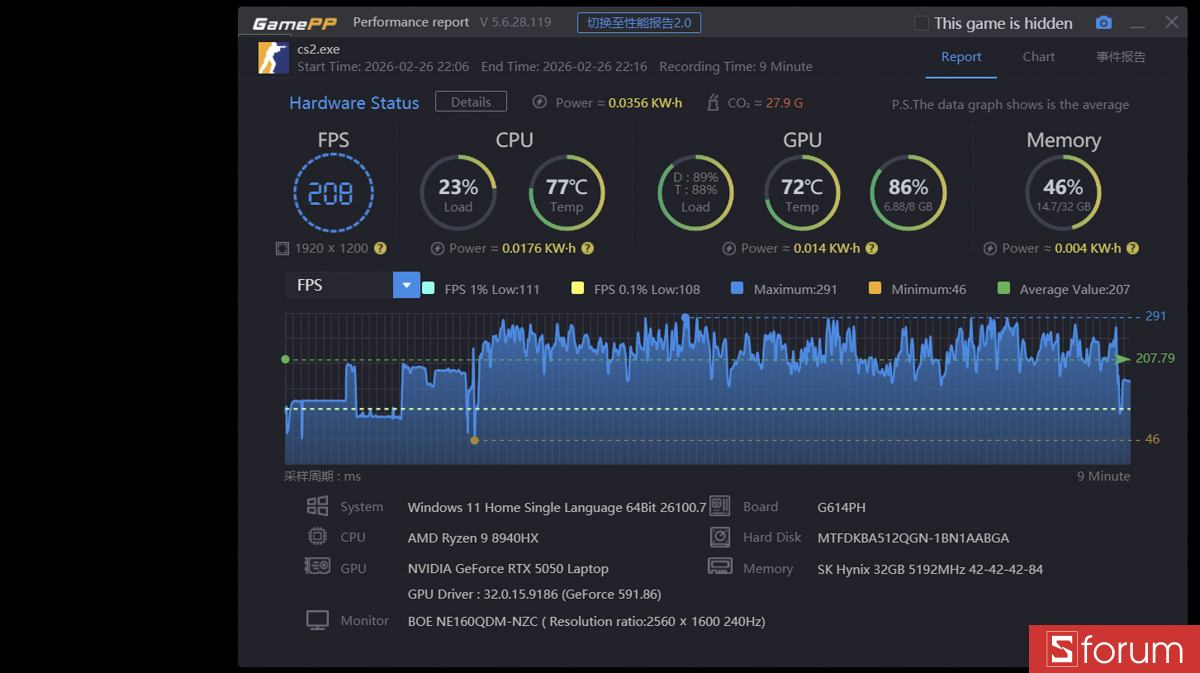
Task: Select the cs2.exe game icon
Action: tap(271, 57)
